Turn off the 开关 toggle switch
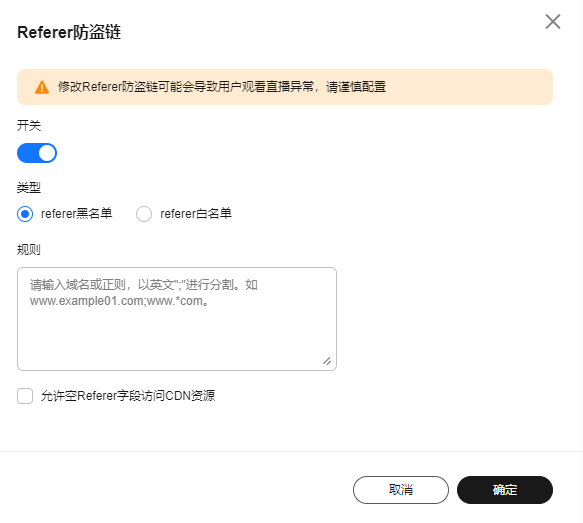Viewport: 583px width, 523px height. point(37,153)
